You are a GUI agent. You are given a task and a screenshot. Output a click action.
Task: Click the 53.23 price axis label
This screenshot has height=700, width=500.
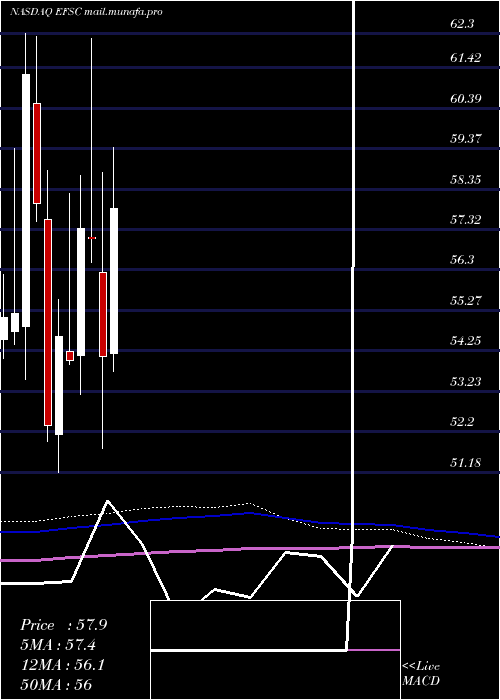[x=466, y=381]
